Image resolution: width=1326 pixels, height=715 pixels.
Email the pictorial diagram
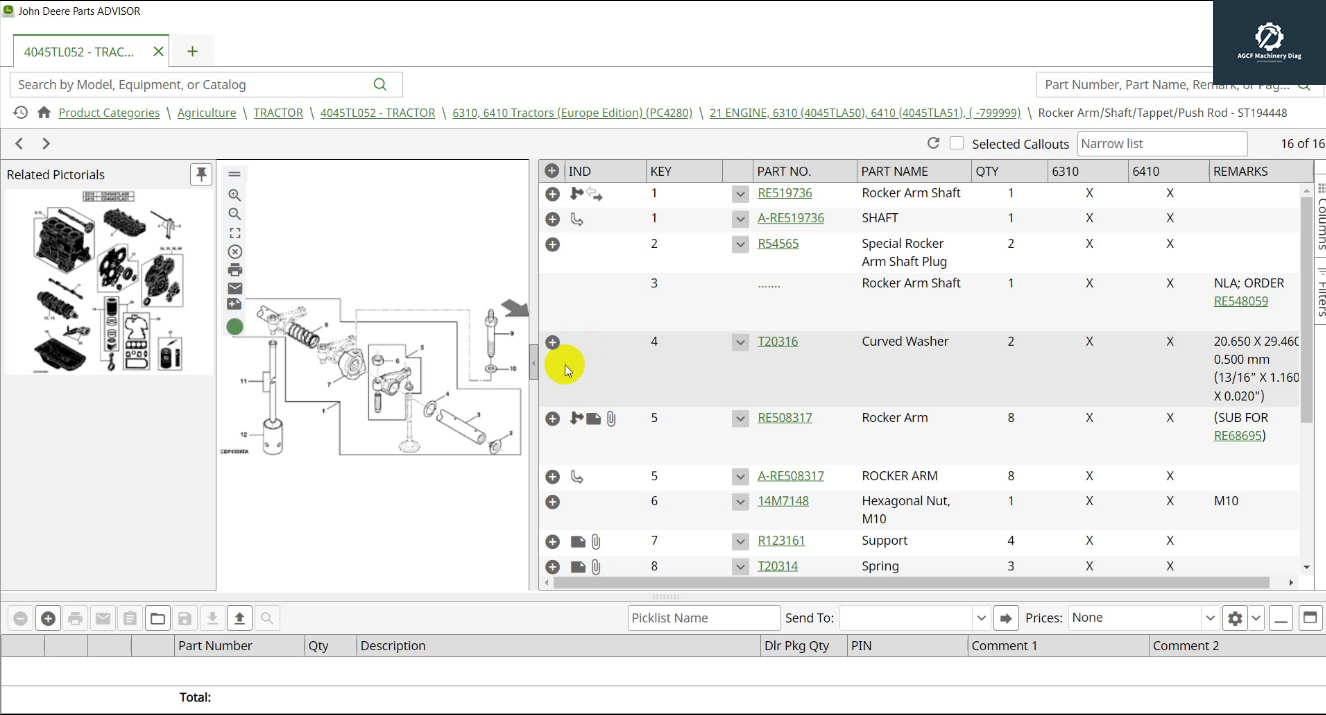click(x=234, y=289)
